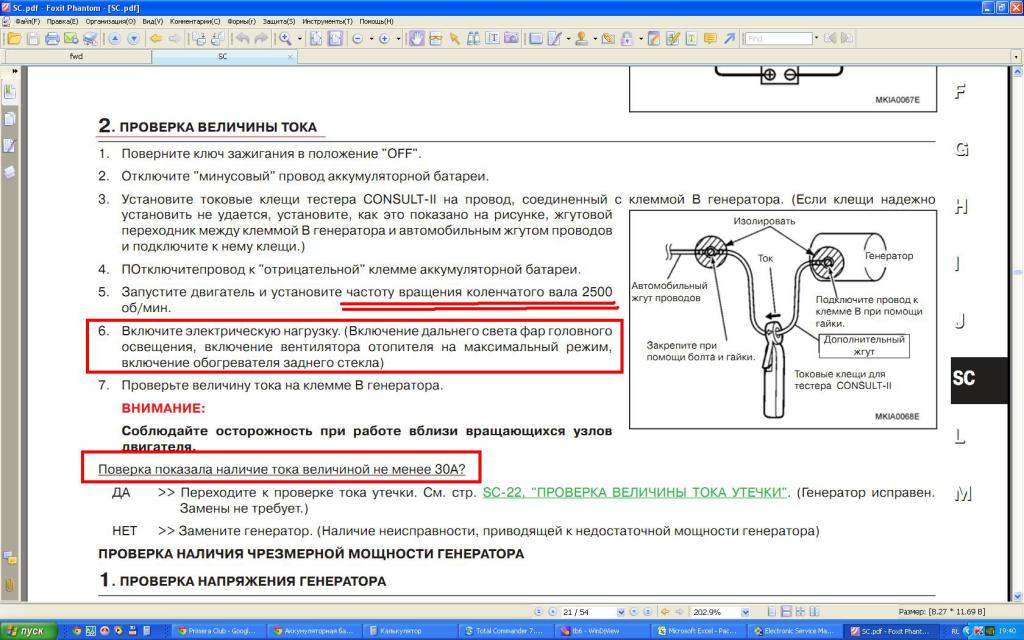Image resolution: width=1024 pixels, height=640 pixels.
Task: Click the Find search input field
Action: 778,39
